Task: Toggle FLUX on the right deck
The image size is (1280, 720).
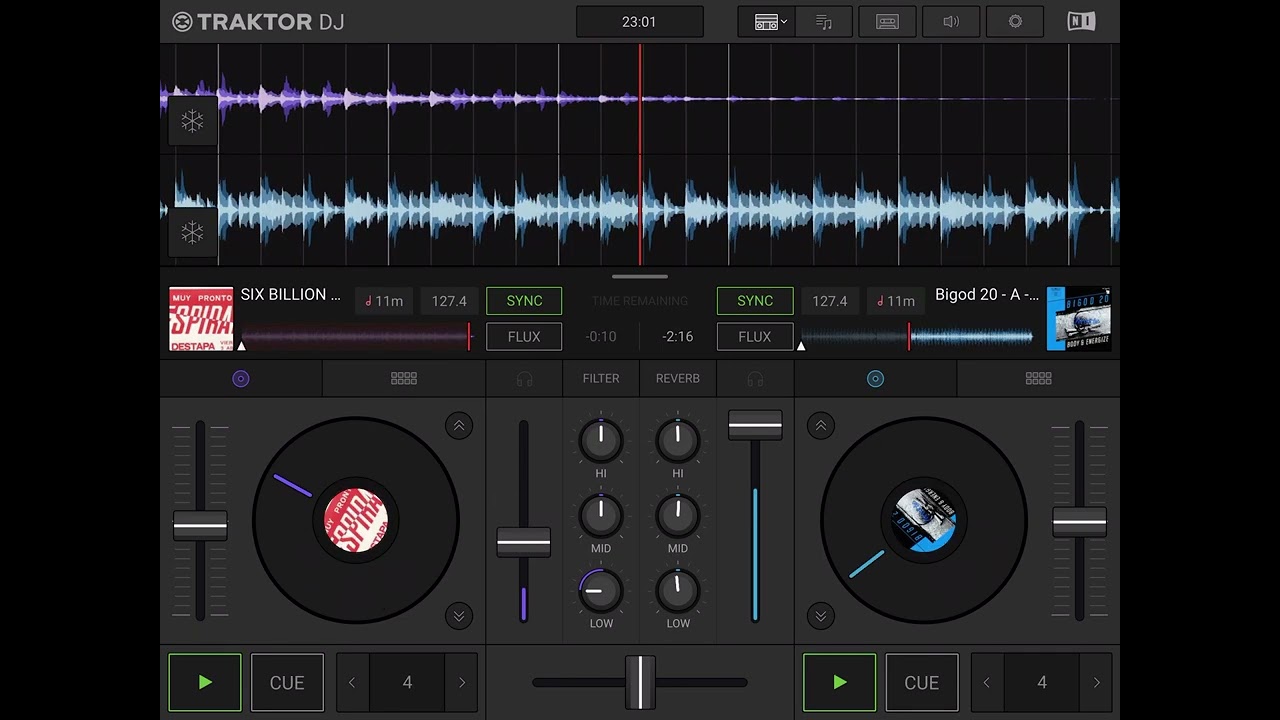Action: (x=755, y=337)
